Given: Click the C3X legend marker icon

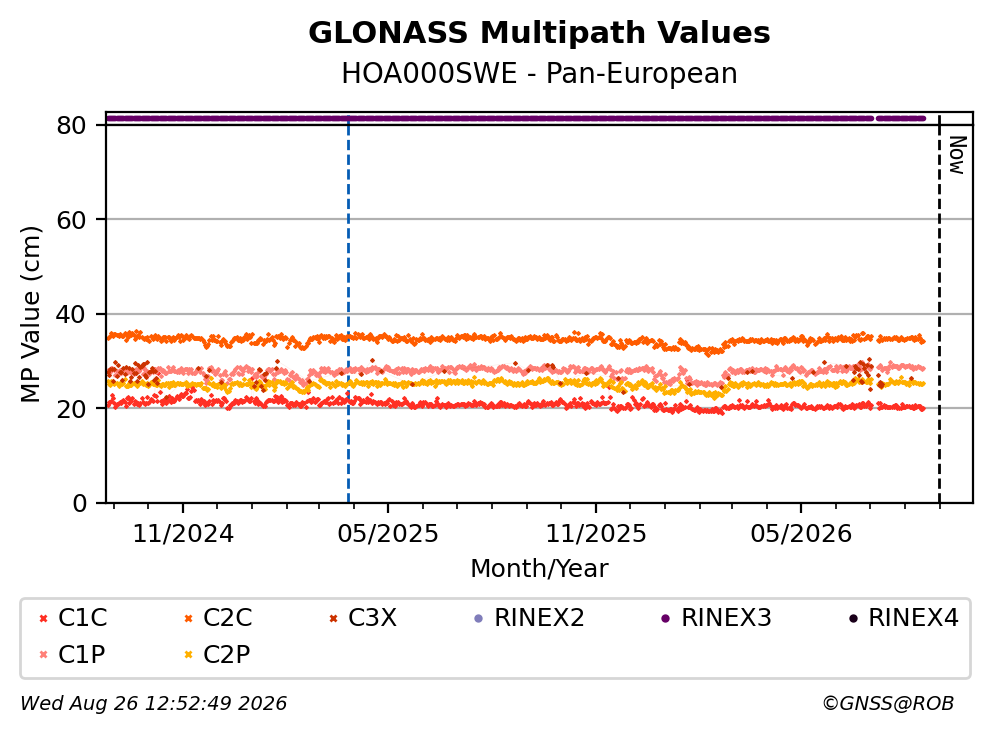Looking at the screenshot, I should pyautogui.click(x=333, y=619).
